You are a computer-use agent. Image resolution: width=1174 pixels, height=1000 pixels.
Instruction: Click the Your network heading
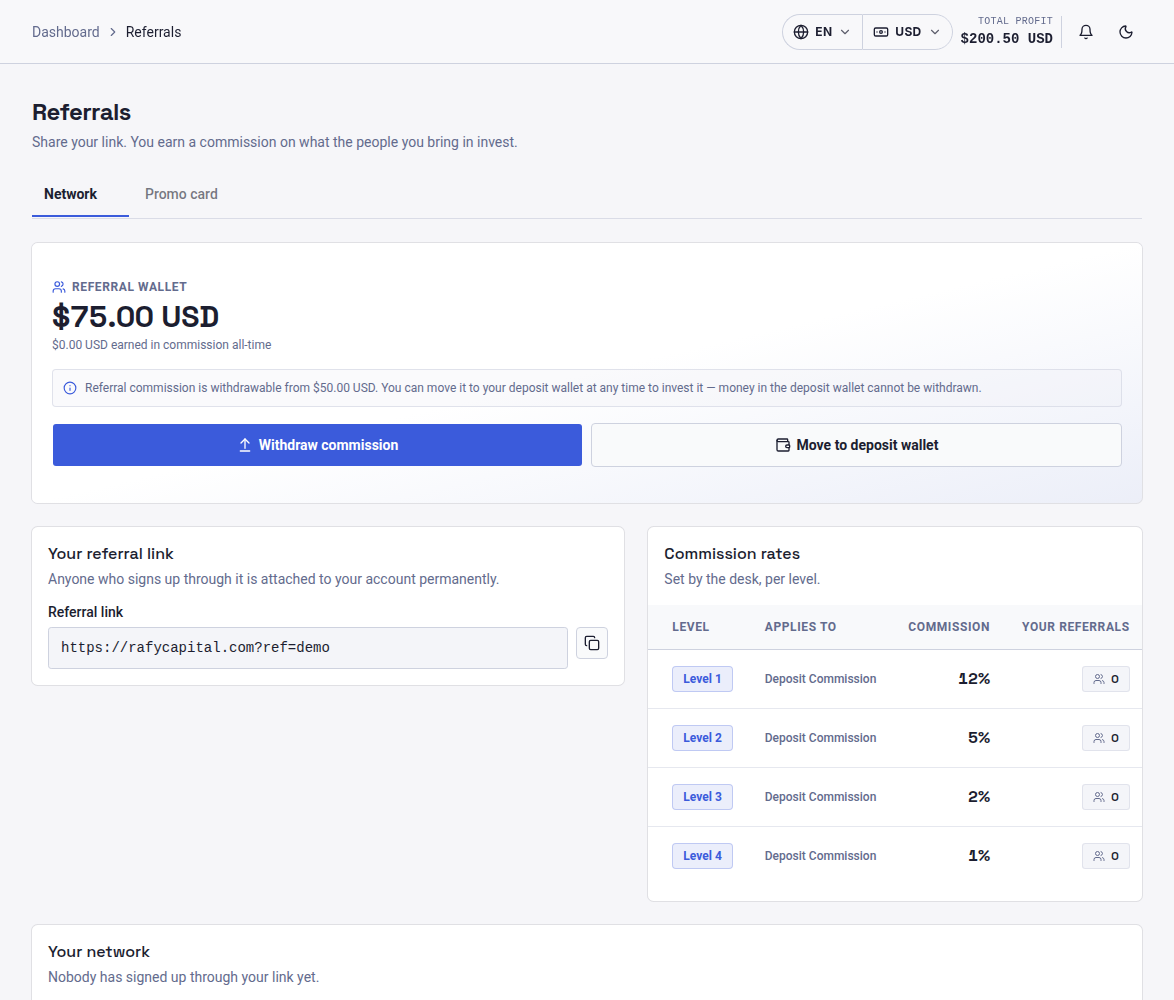tap(99, 952)
